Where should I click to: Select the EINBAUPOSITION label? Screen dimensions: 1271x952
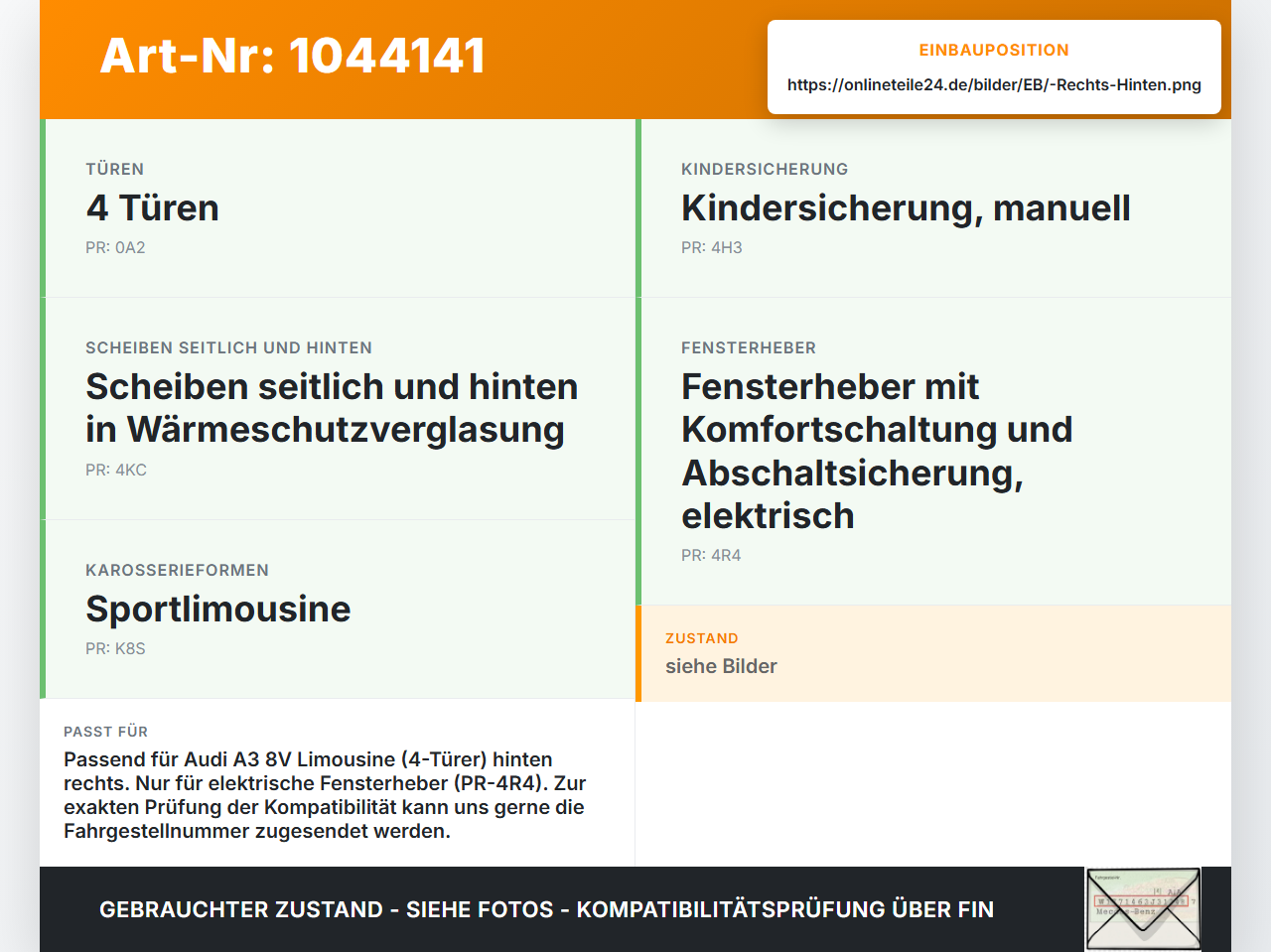[994, 50]
